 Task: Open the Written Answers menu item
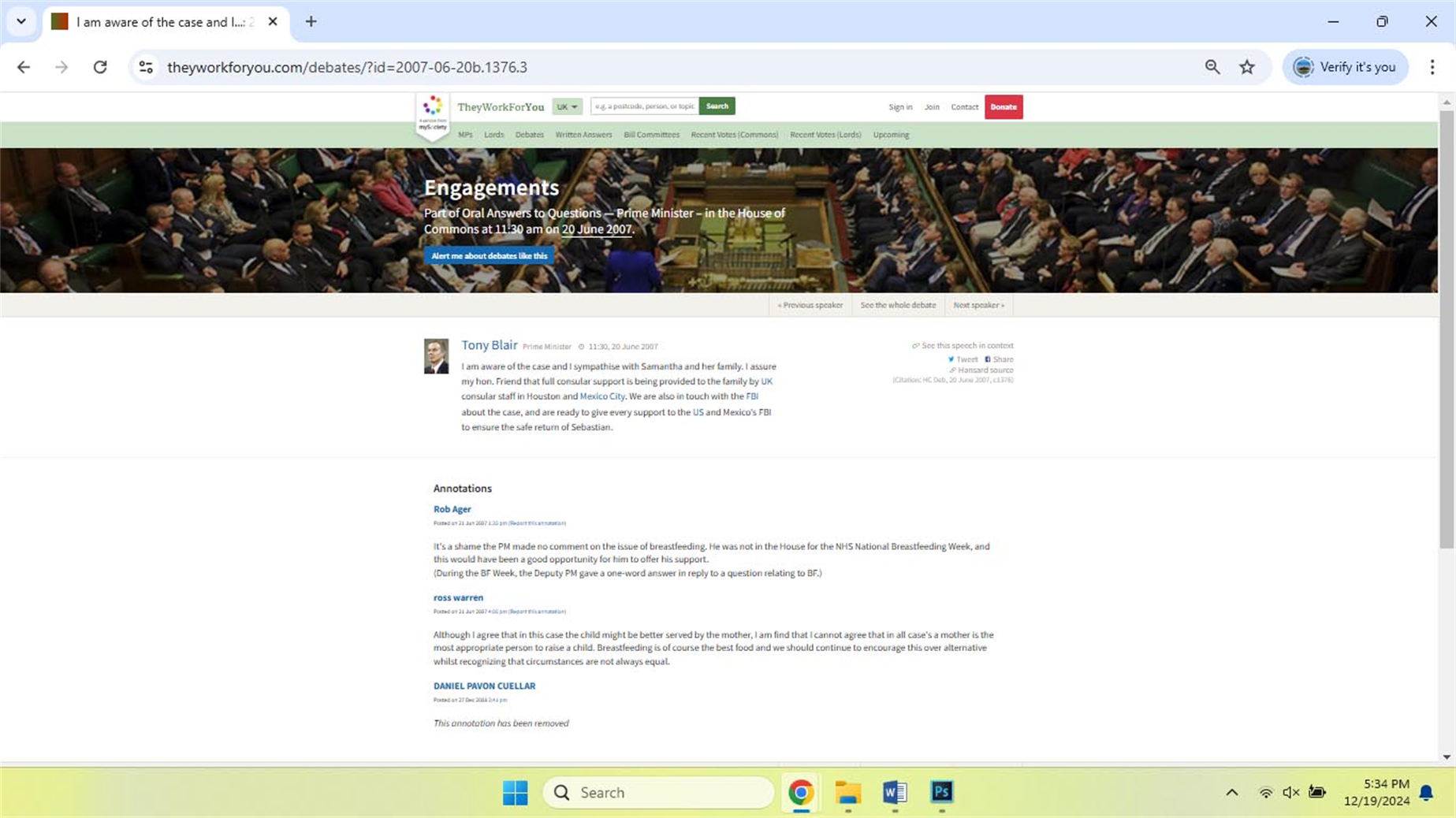583,135
